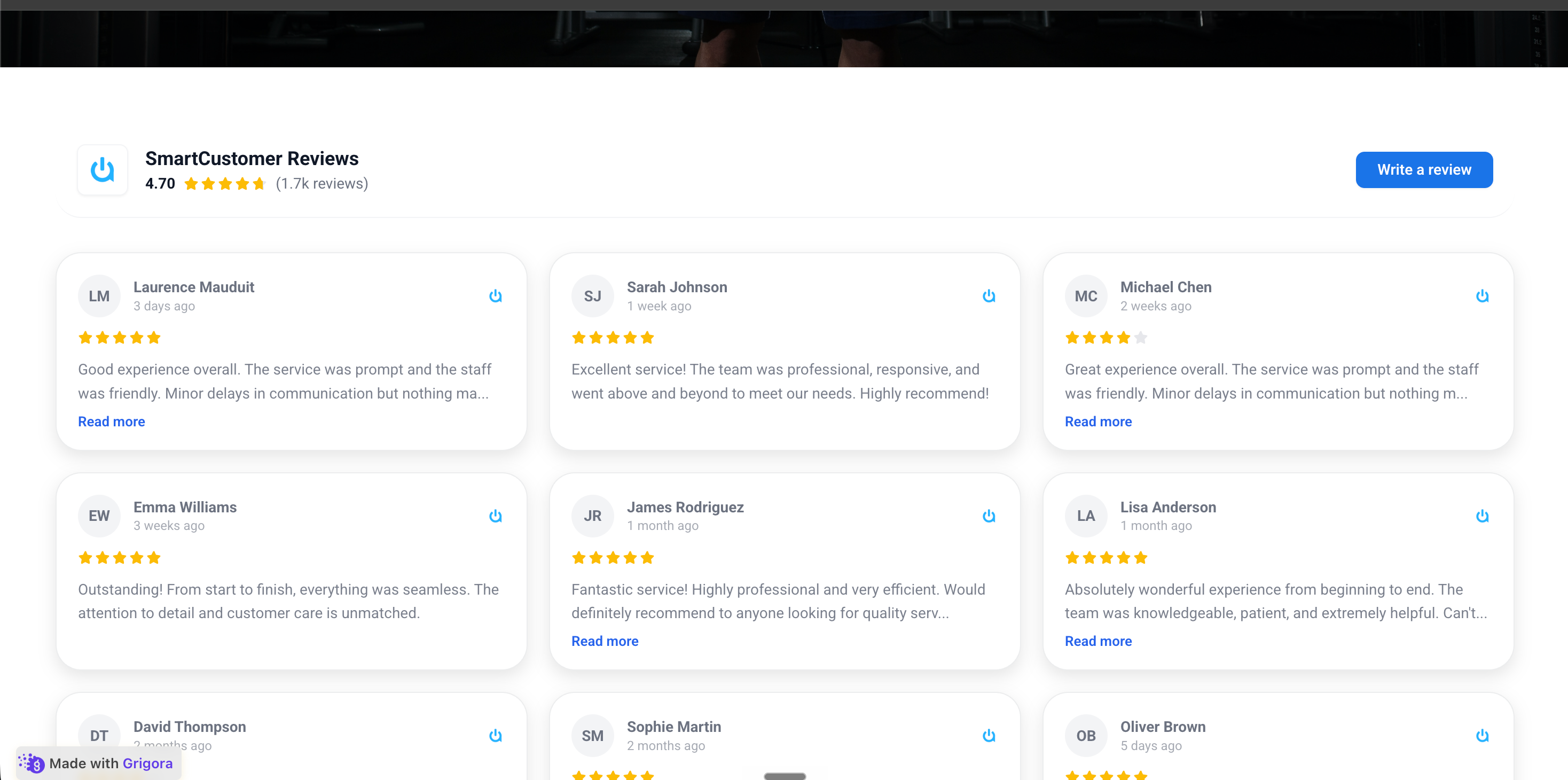Click Michael Chen's four-star rating
The image size is (1568, 780).
[1106, 337]
